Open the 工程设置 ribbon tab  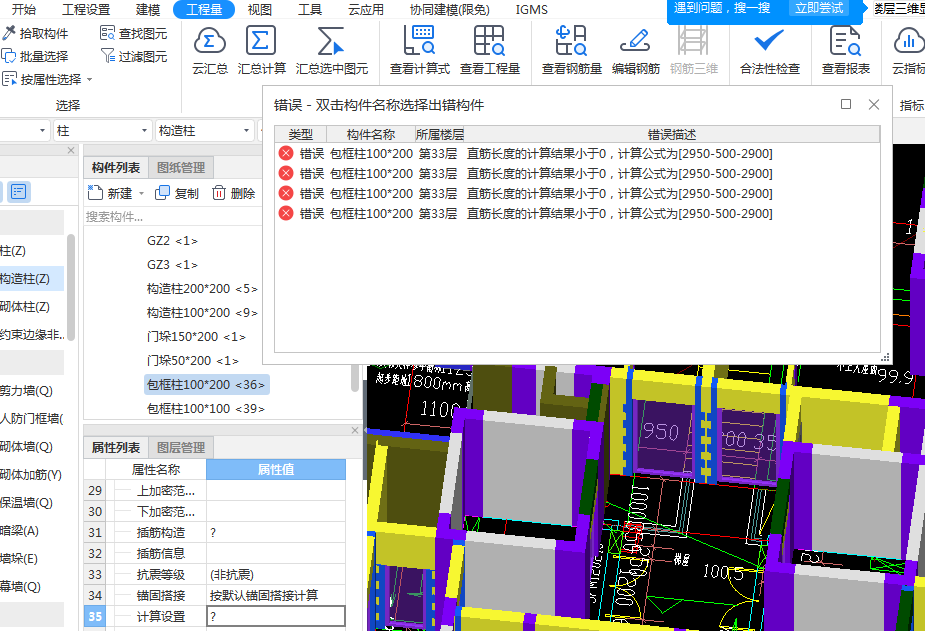pos(86,9)
